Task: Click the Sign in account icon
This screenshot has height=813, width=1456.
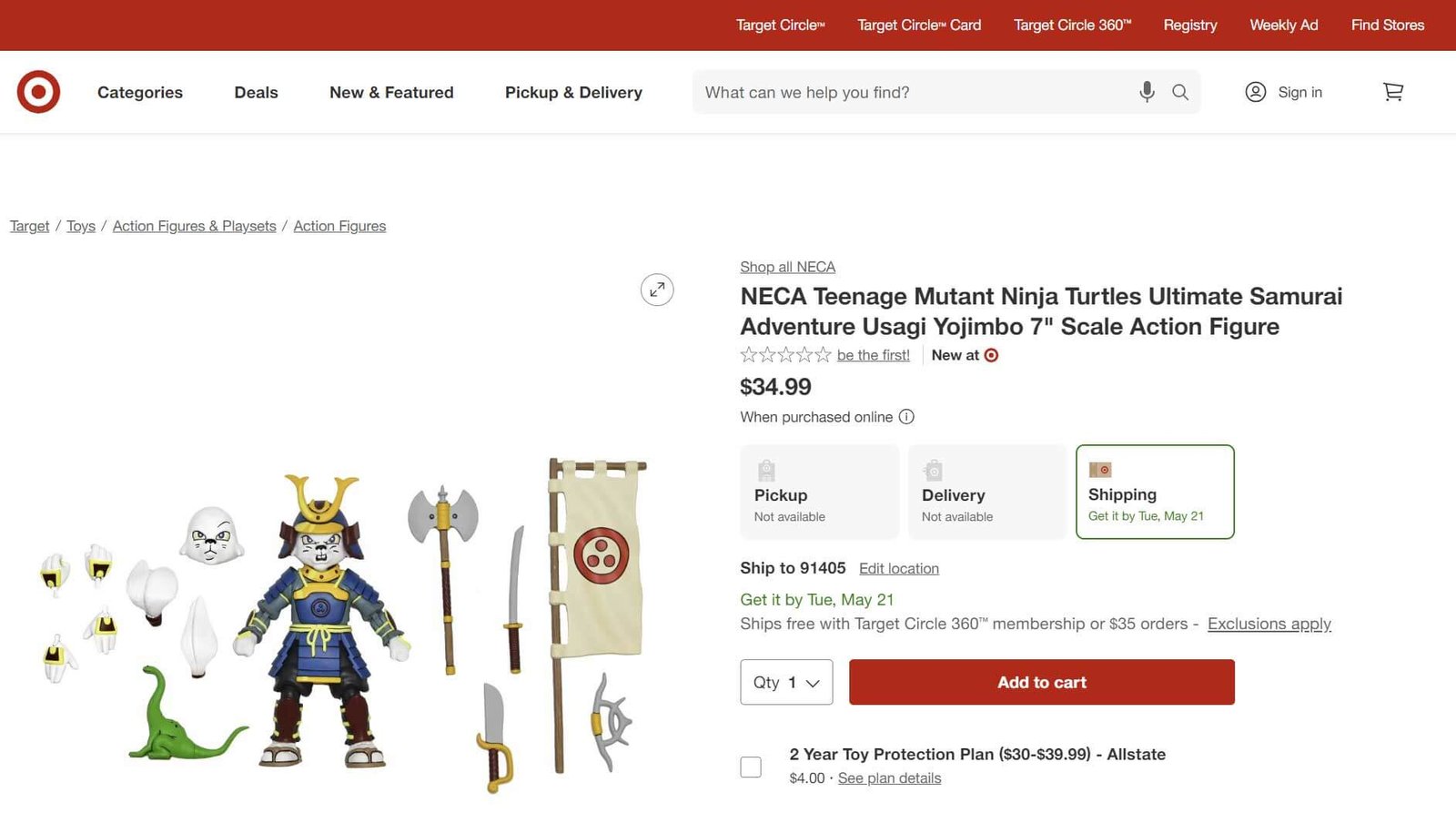Action: tap(1256, 92)
